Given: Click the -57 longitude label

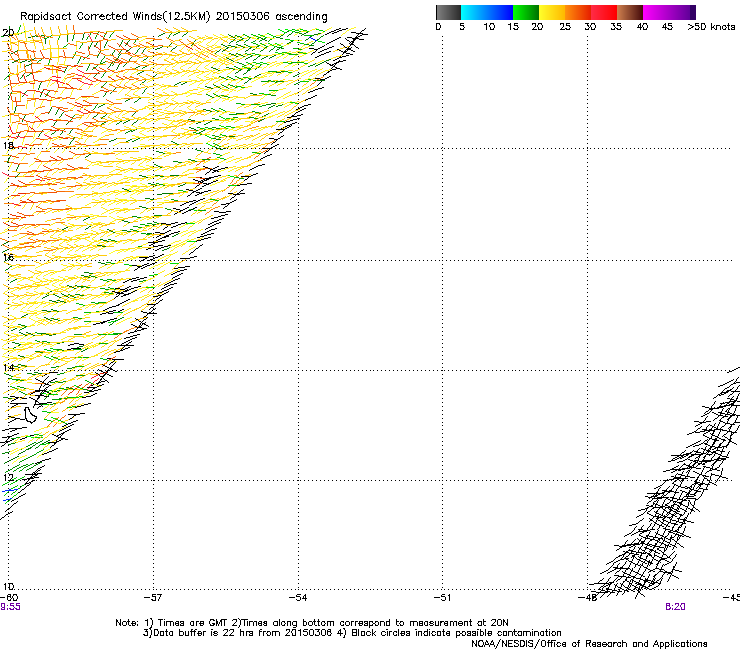Looking at the screenshot, I should (x=152, y=598).
